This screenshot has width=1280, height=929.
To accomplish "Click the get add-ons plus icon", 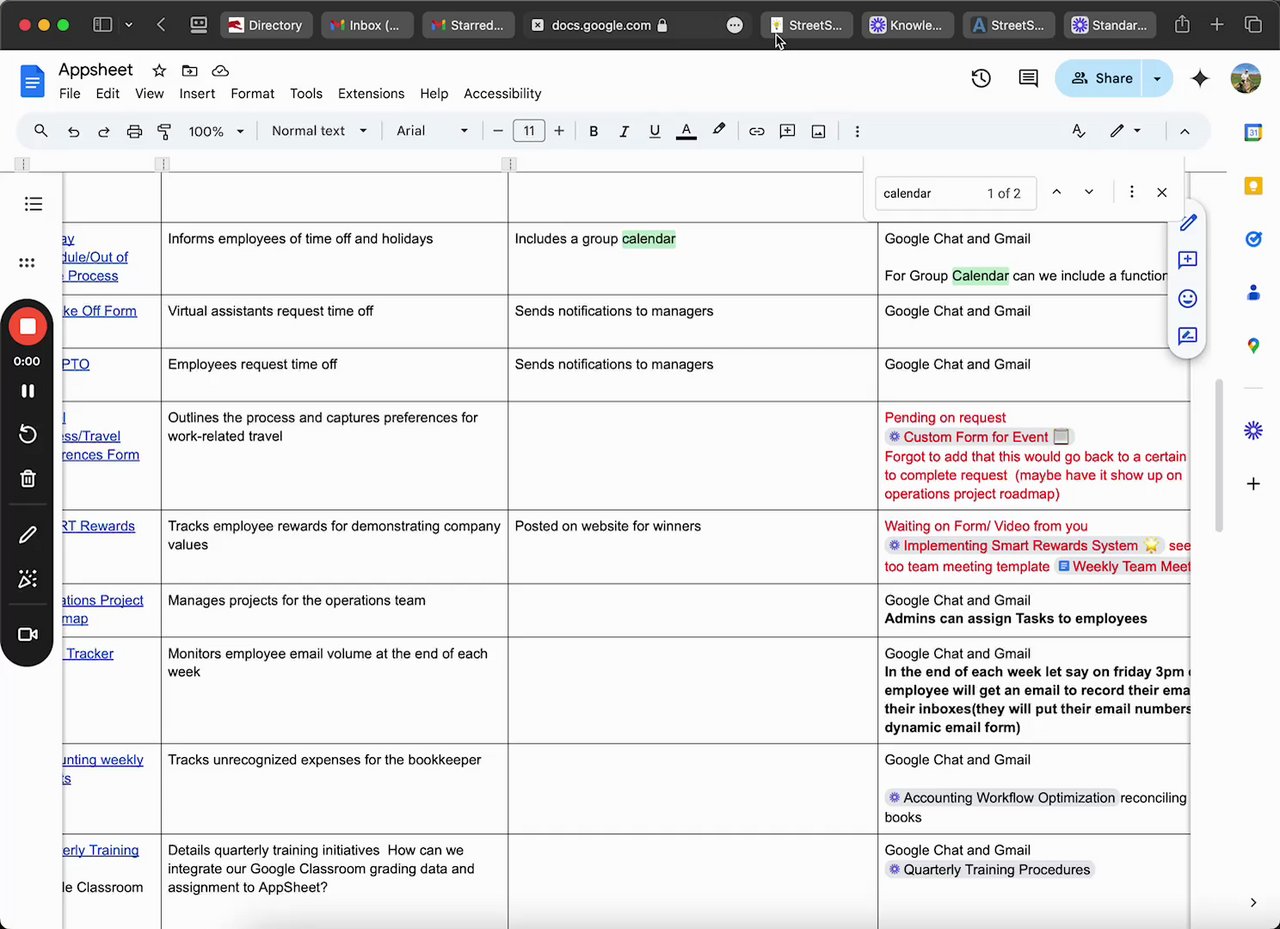I will (1253, 484).
